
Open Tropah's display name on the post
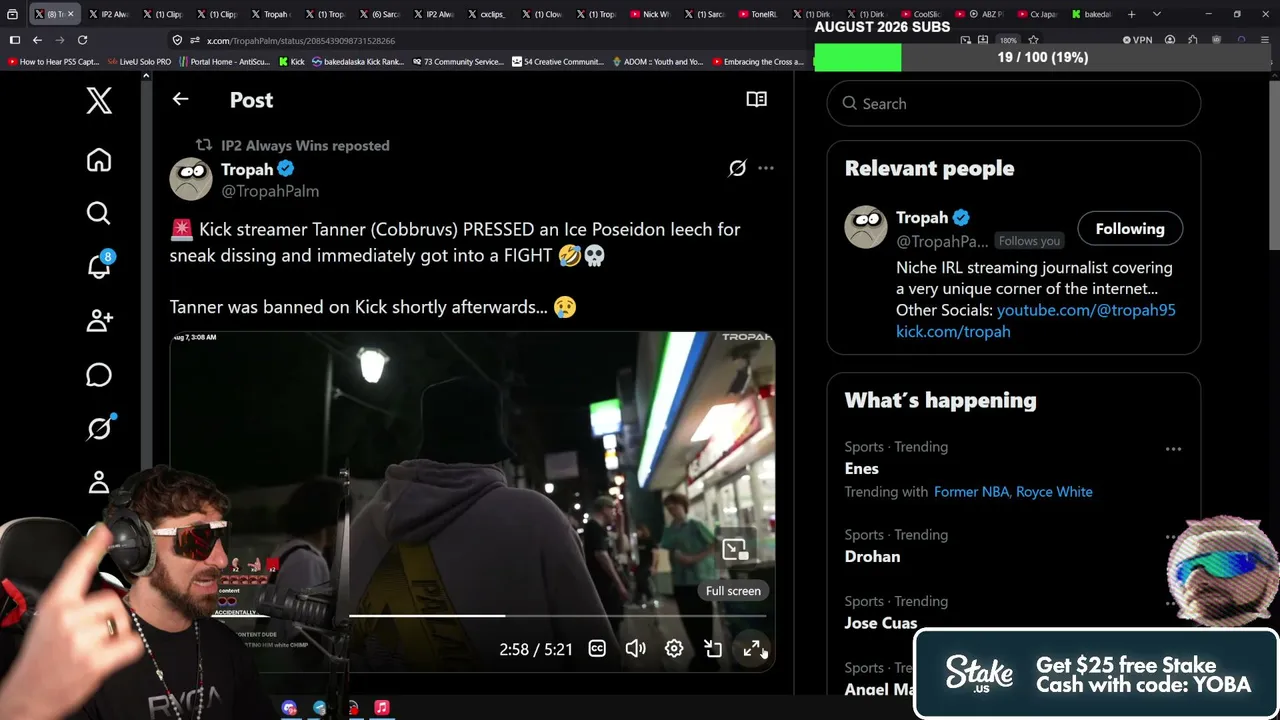(x=247, y=169)
